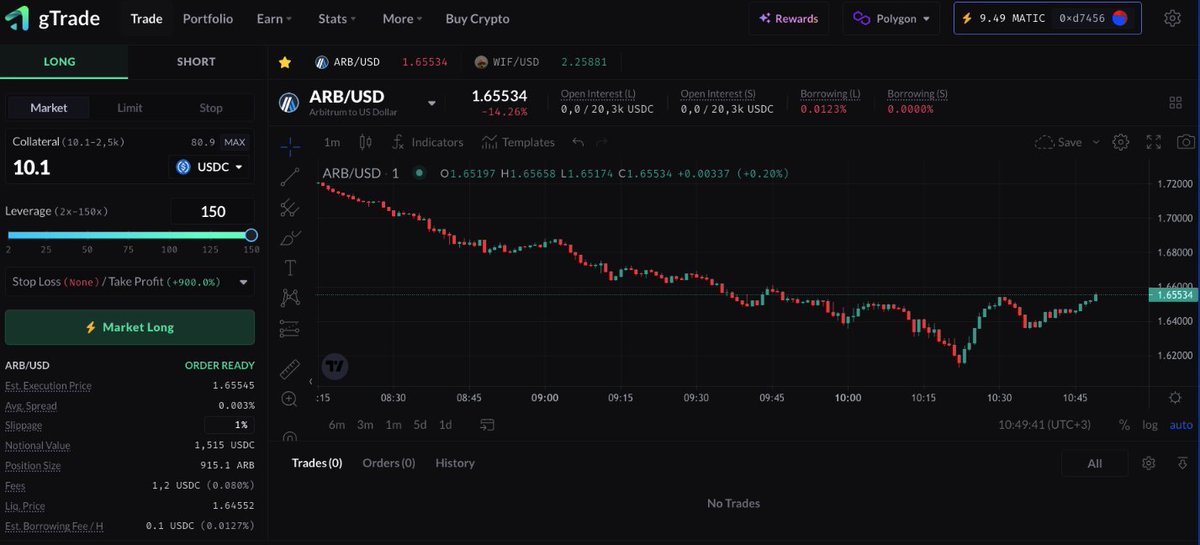Click the gTrade logo

[x=52, y=18]
